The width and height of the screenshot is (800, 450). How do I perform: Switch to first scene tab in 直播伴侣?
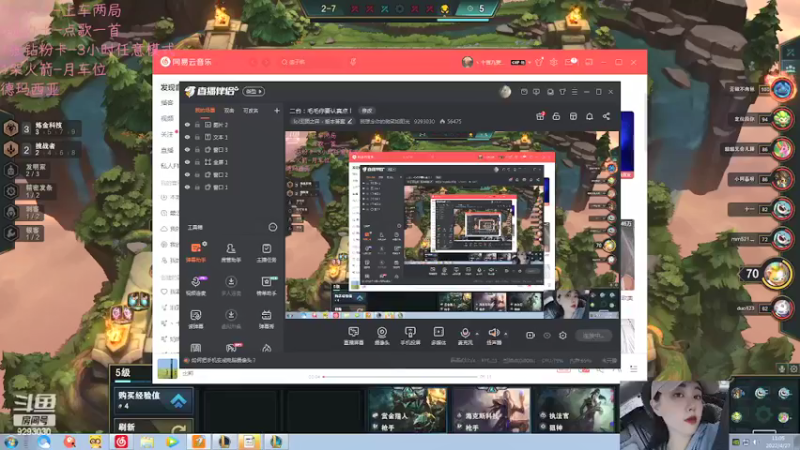click(x=205, y=110)
